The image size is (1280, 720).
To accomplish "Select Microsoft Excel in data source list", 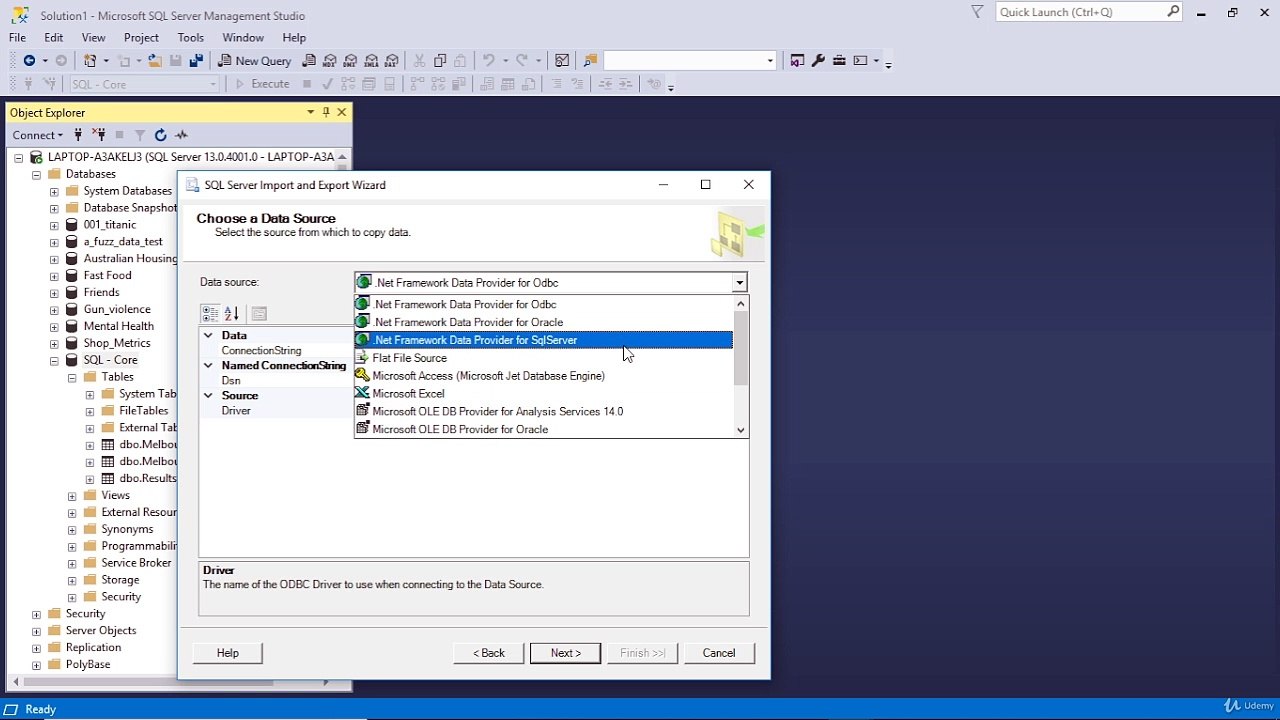I will click(x=544, y=394).
